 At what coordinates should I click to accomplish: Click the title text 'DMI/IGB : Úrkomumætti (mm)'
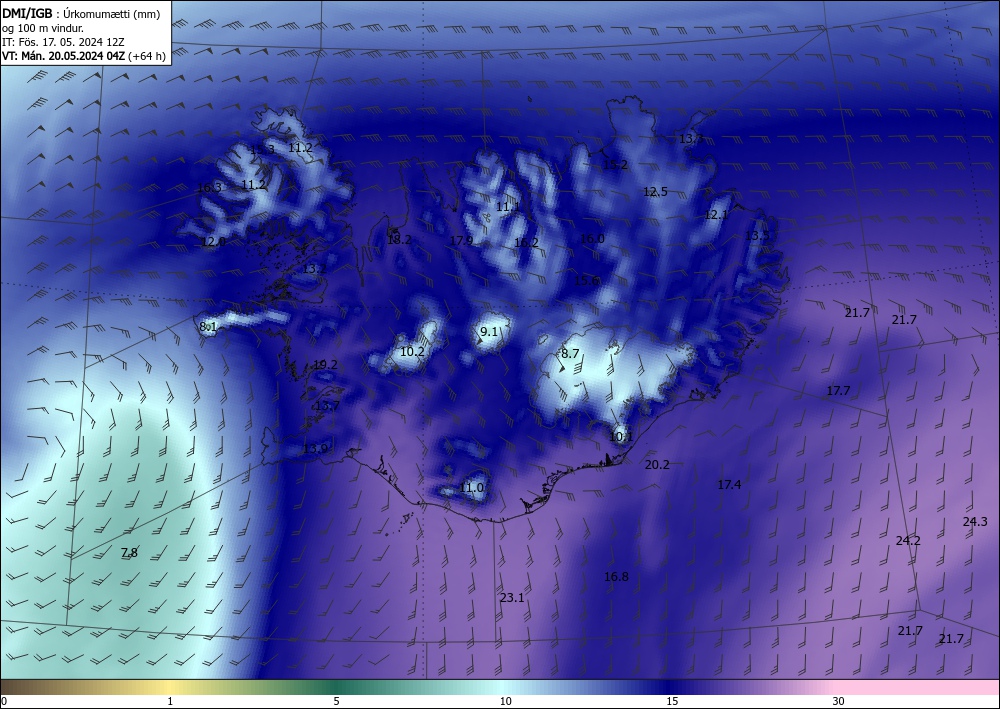81,13
